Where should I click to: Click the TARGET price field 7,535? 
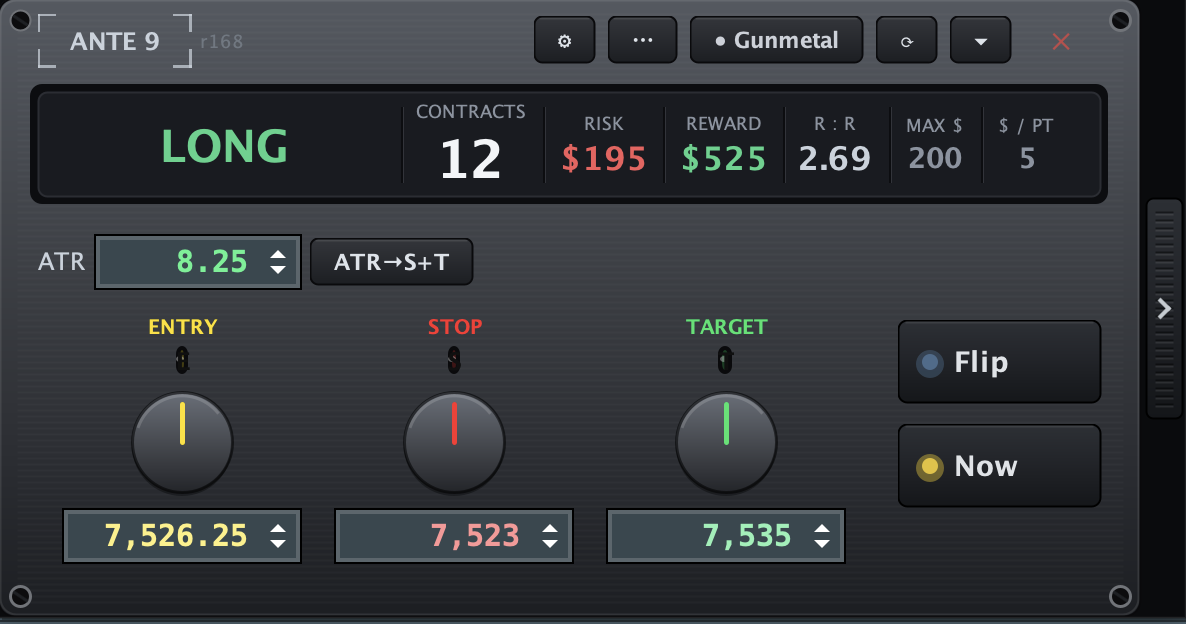tap(725, 536)
